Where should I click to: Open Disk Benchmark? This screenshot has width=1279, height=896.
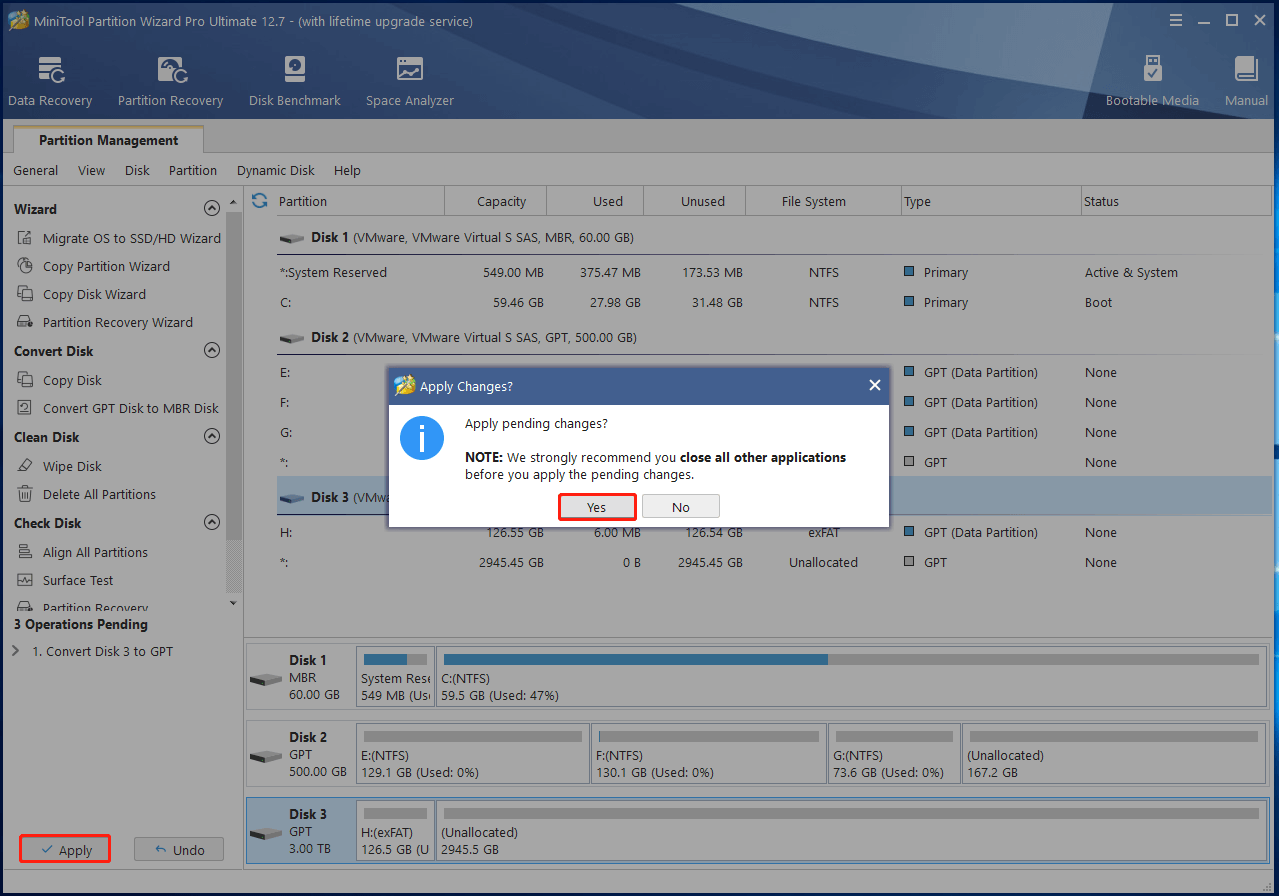coord(294,81)
